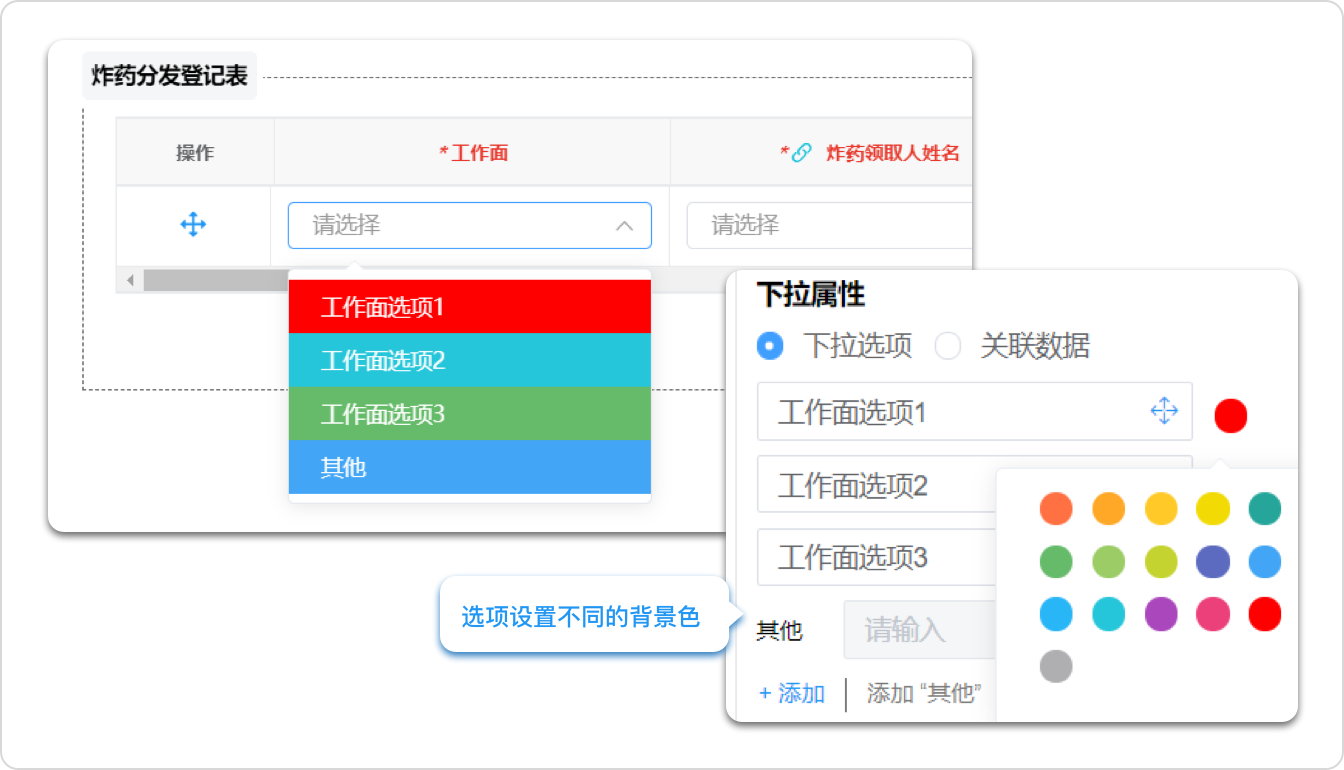
Task: Click the table's horizontal scrollbar left arrow
Action: (130, 280)
